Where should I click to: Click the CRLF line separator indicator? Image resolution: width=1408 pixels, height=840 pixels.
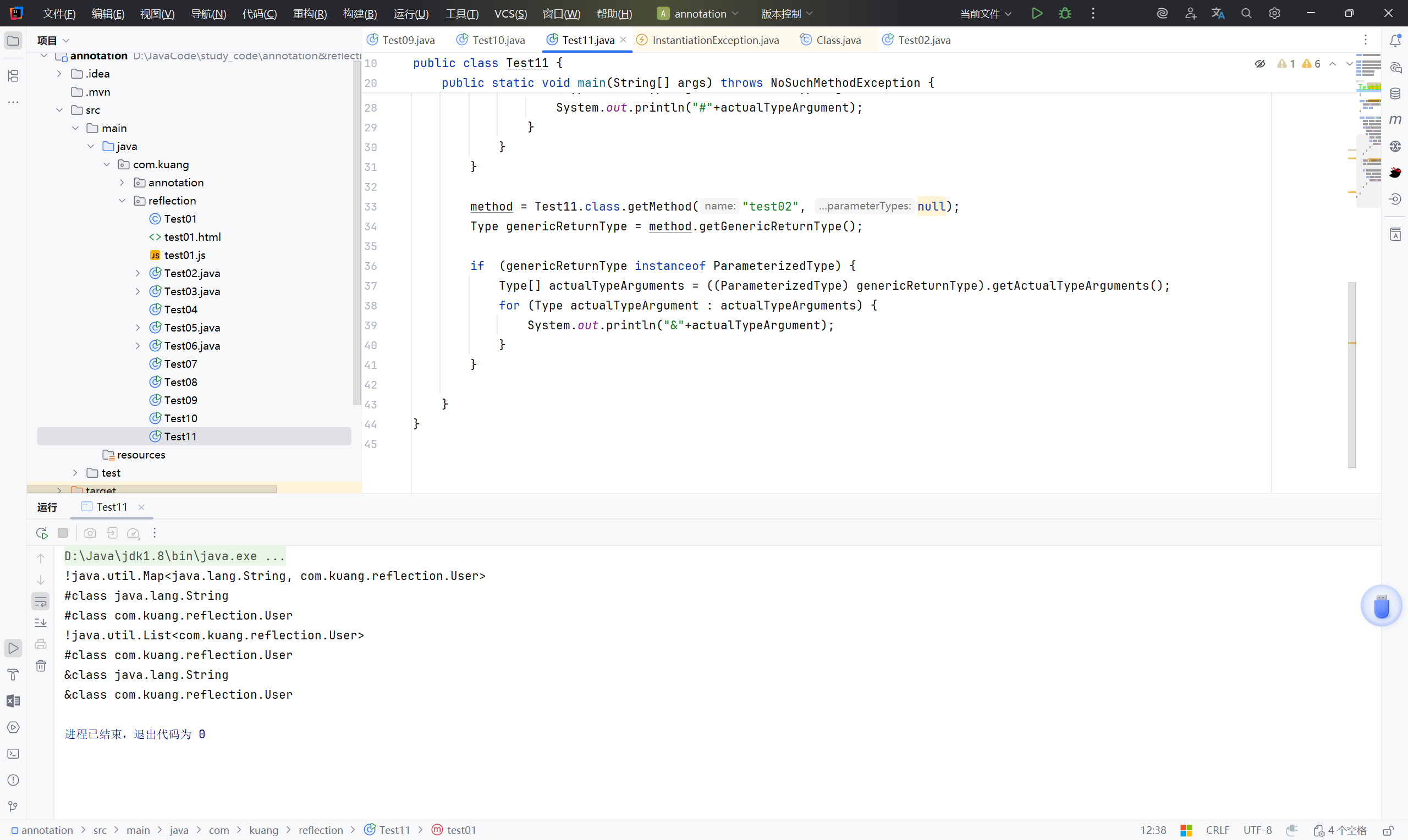click(1217, 830)
